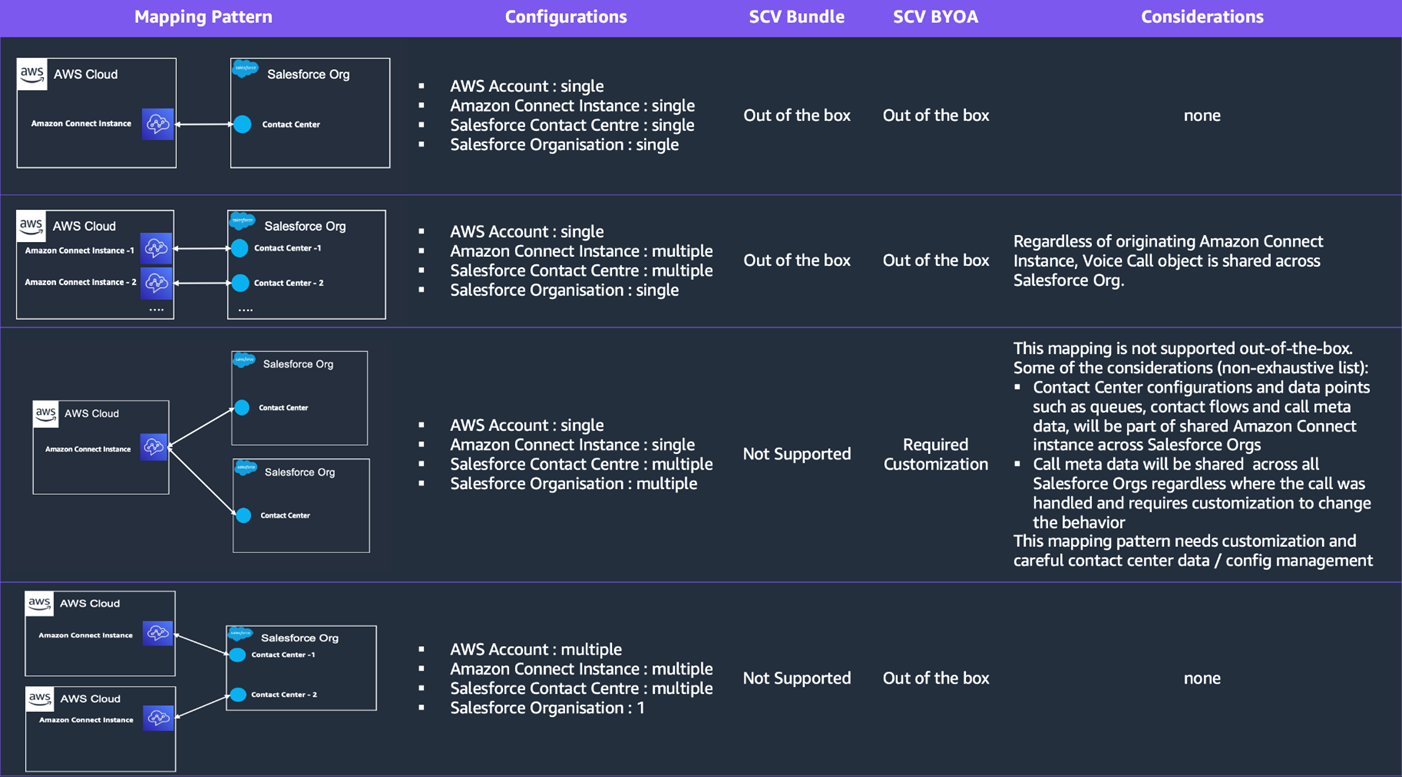Click the AWS logo in the multiple-instance, single-account pattern
Screen dimensions: 1402x777
coord(31,226)
